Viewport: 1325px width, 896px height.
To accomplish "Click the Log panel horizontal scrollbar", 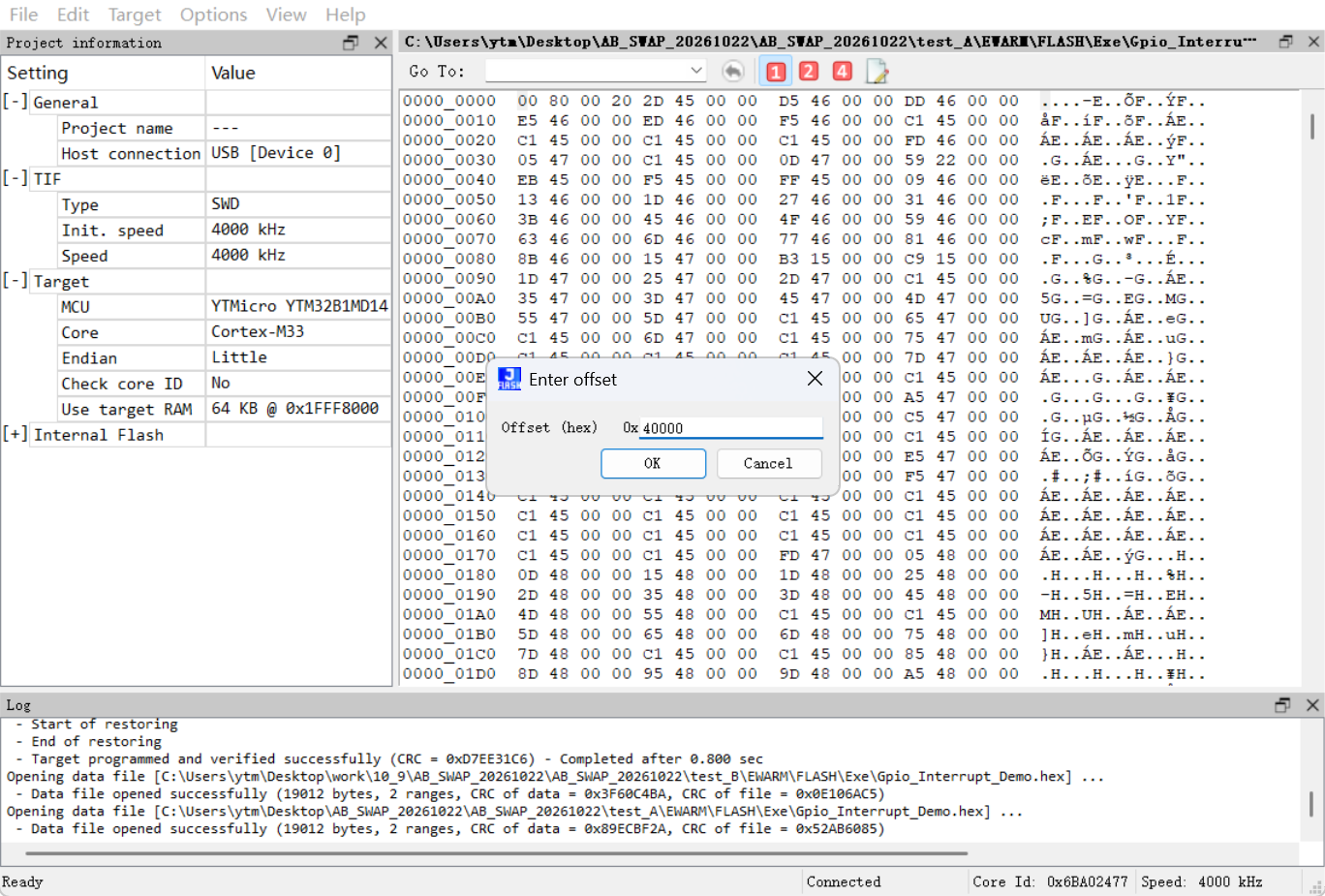I will pyautogui.click(x=496, y=853).
